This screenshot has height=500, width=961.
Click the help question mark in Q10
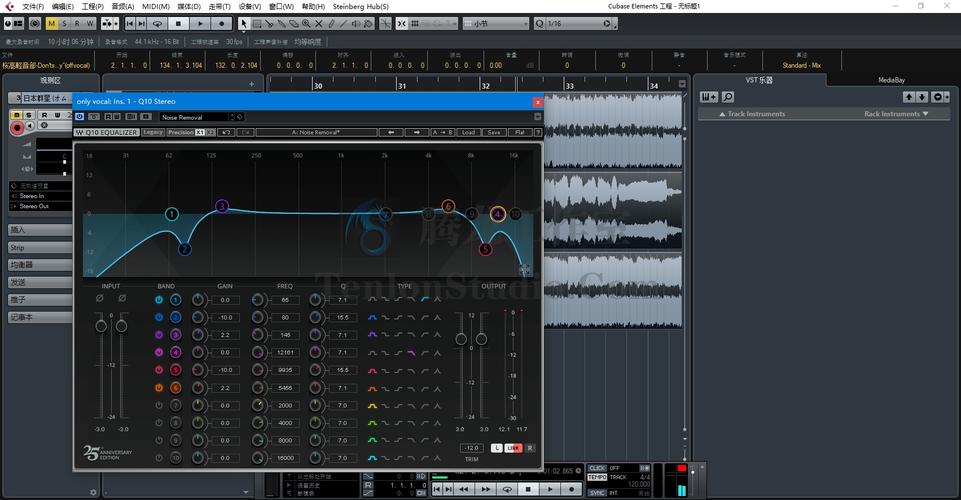537,132
